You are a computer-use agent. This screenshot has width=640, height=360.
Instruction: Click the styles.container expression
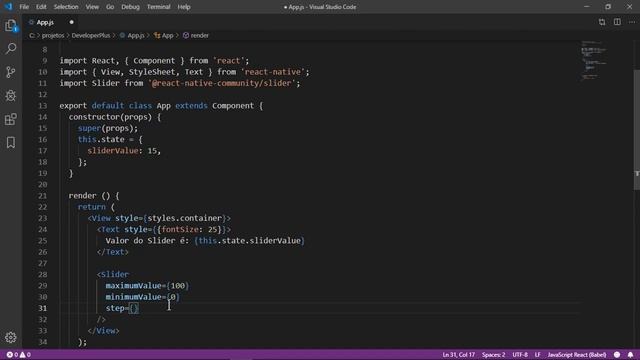click(184, 218)
